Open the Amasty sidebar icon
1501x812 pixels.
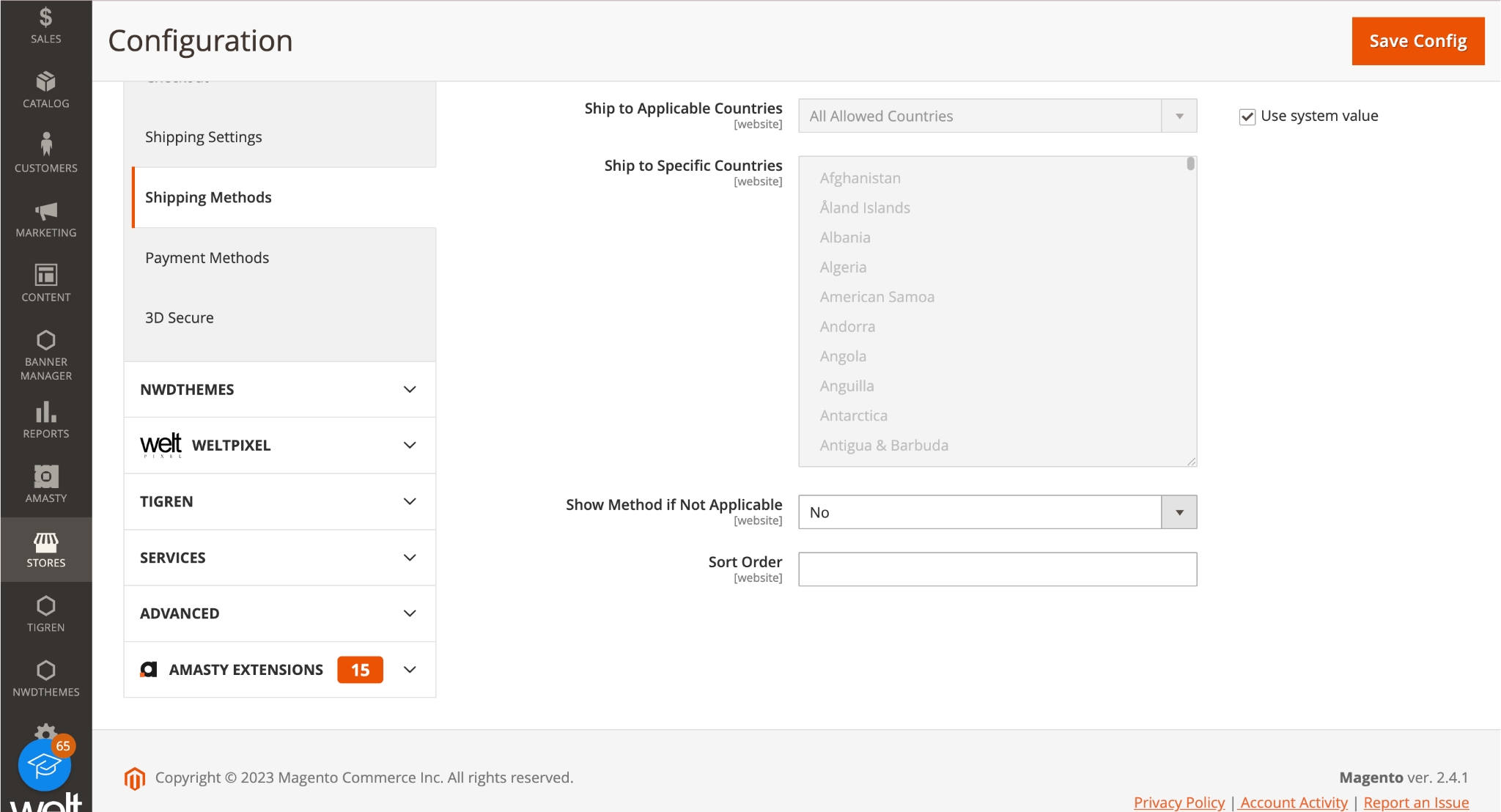pyautogui.click(x=45, y=476)
